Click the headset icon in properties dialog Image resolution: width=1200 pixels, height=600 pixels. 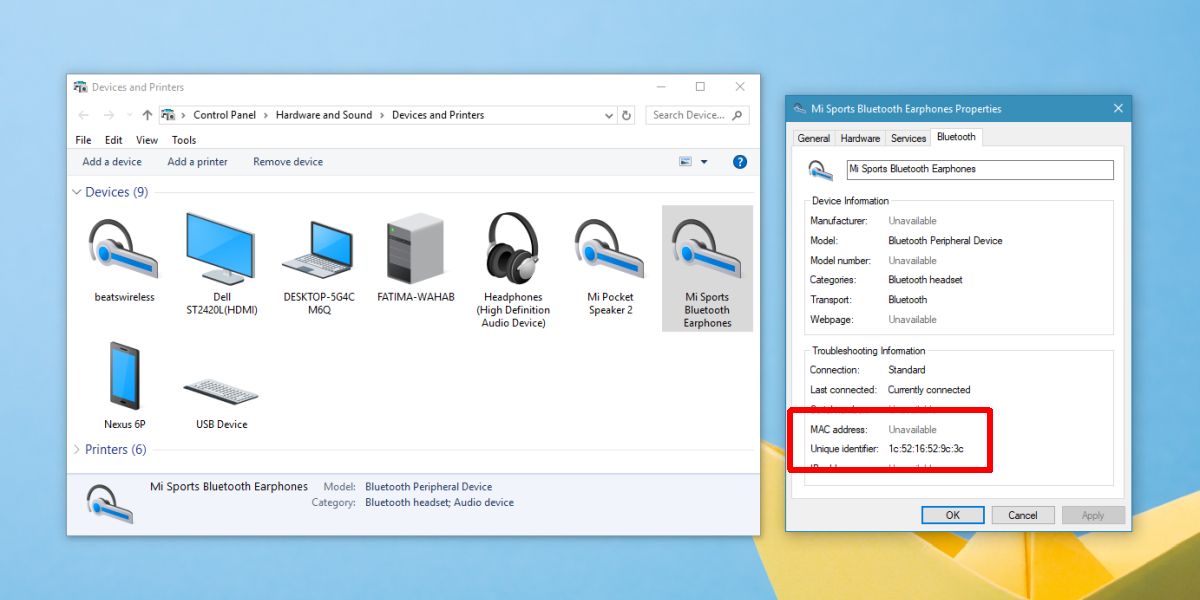click(821, 169)
